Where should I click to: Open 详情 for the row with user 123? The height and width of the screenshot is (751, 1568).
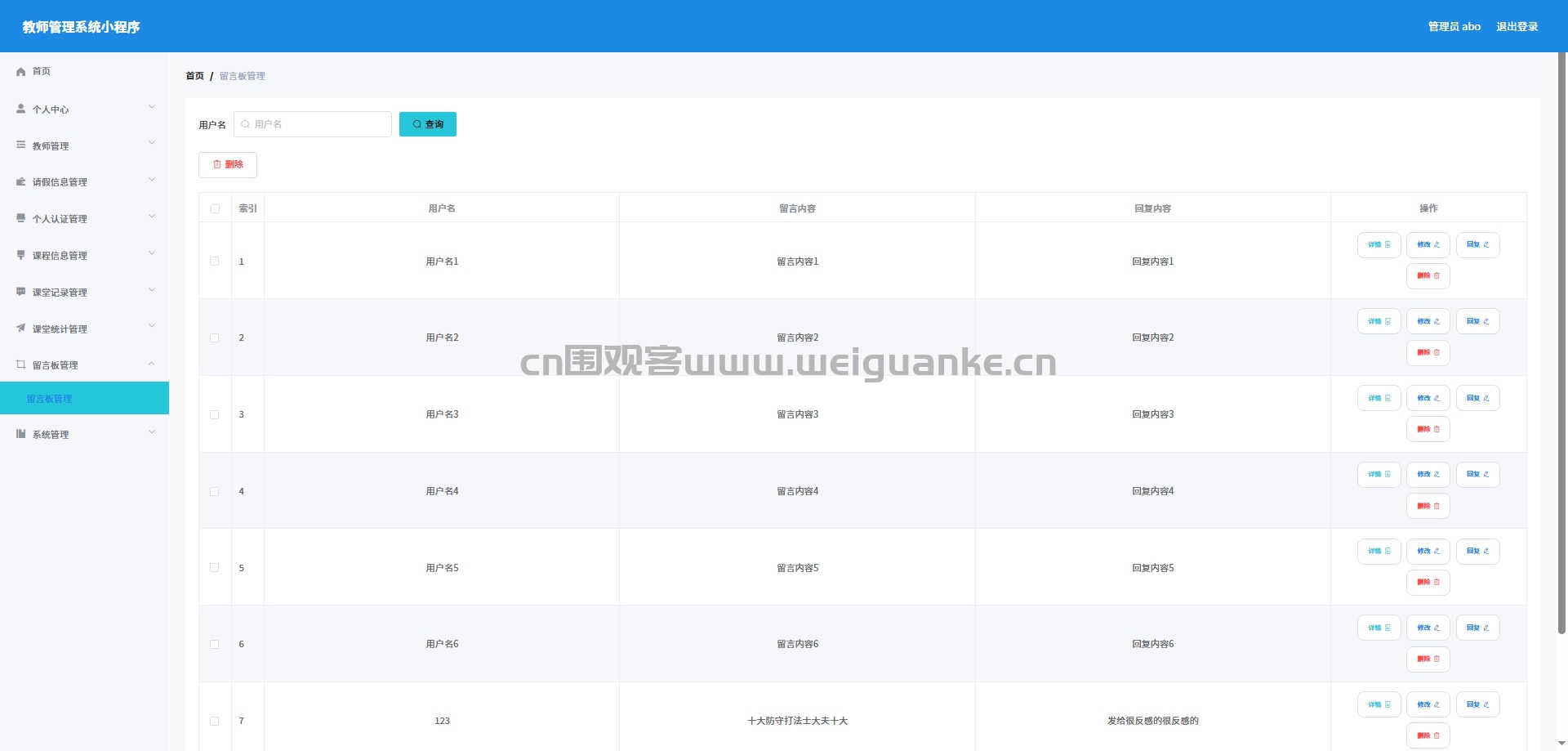(x=1379, y=704)
